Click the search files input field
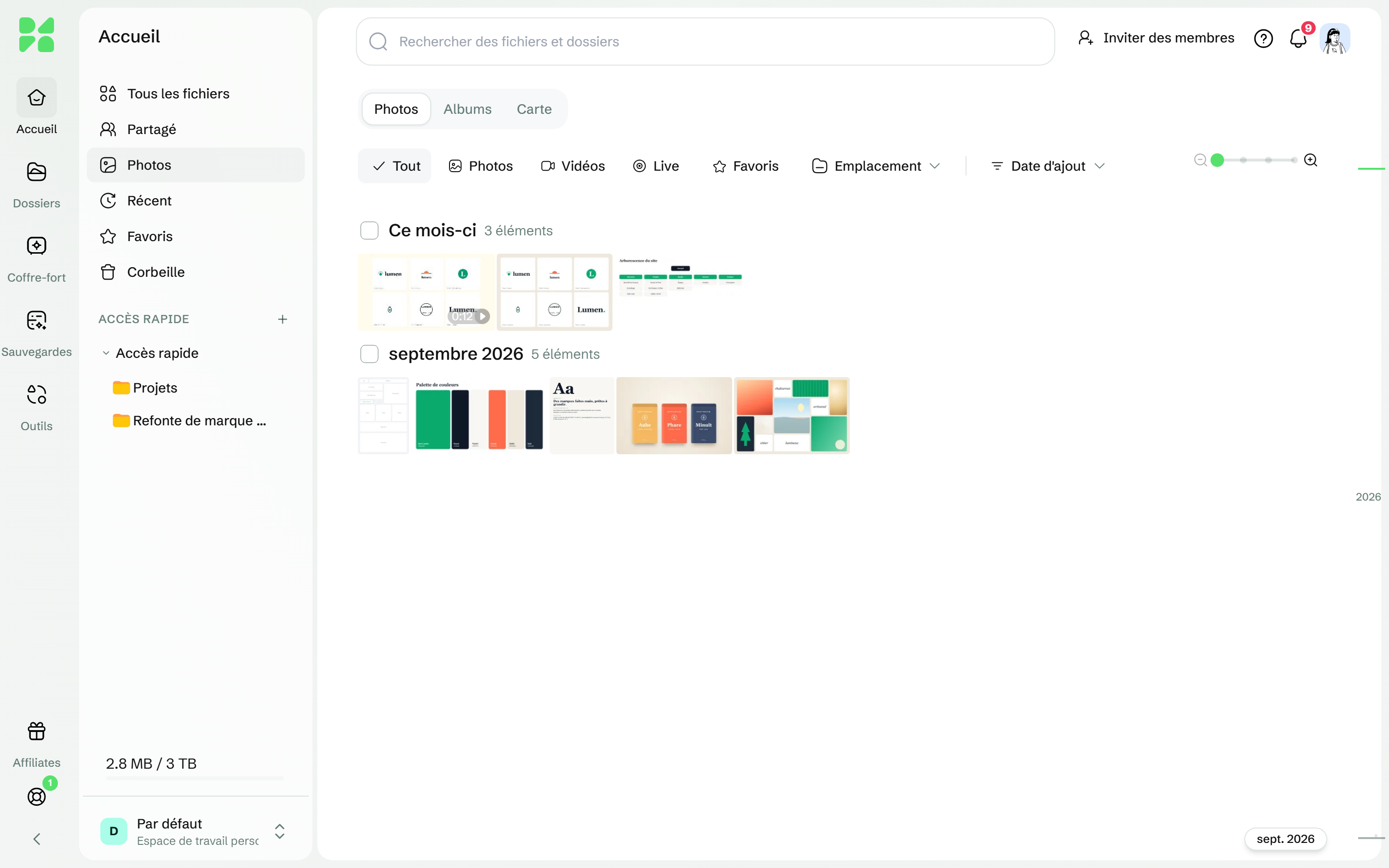The width and height of the screenshot is (1389, 868). pyautogui.click(x=705, y=41)
